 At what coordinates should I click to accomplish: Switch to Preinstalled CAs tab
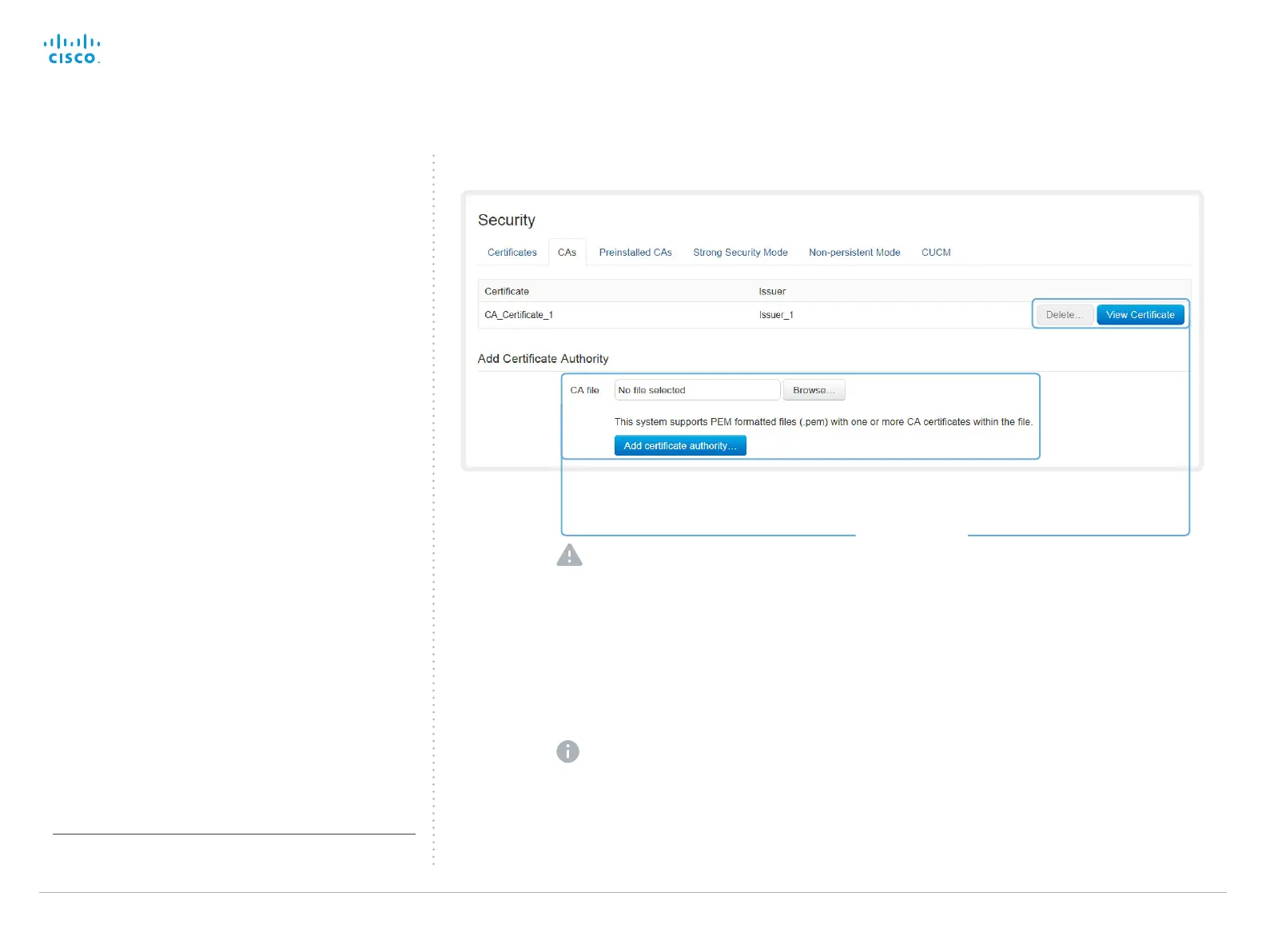click(635, 253)
